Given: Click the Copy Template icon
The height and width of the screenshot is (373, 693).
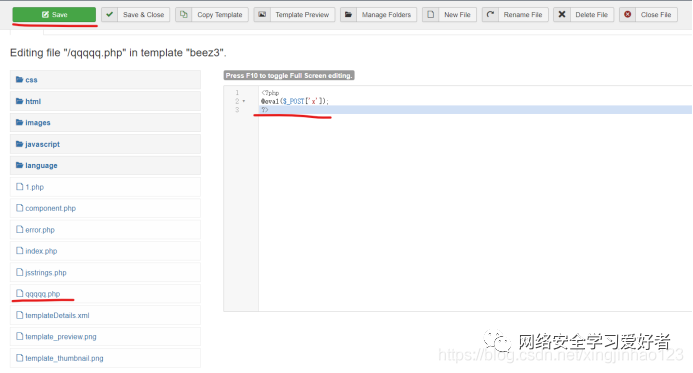Looking at the screenshot, I should (183, 15).
